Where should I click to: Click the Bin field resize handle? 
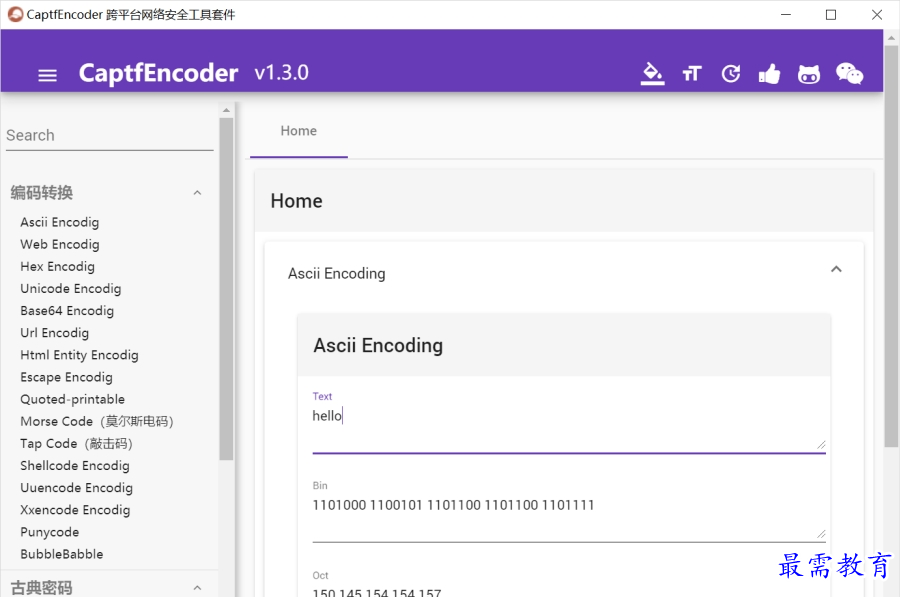[x=821, y=534]
